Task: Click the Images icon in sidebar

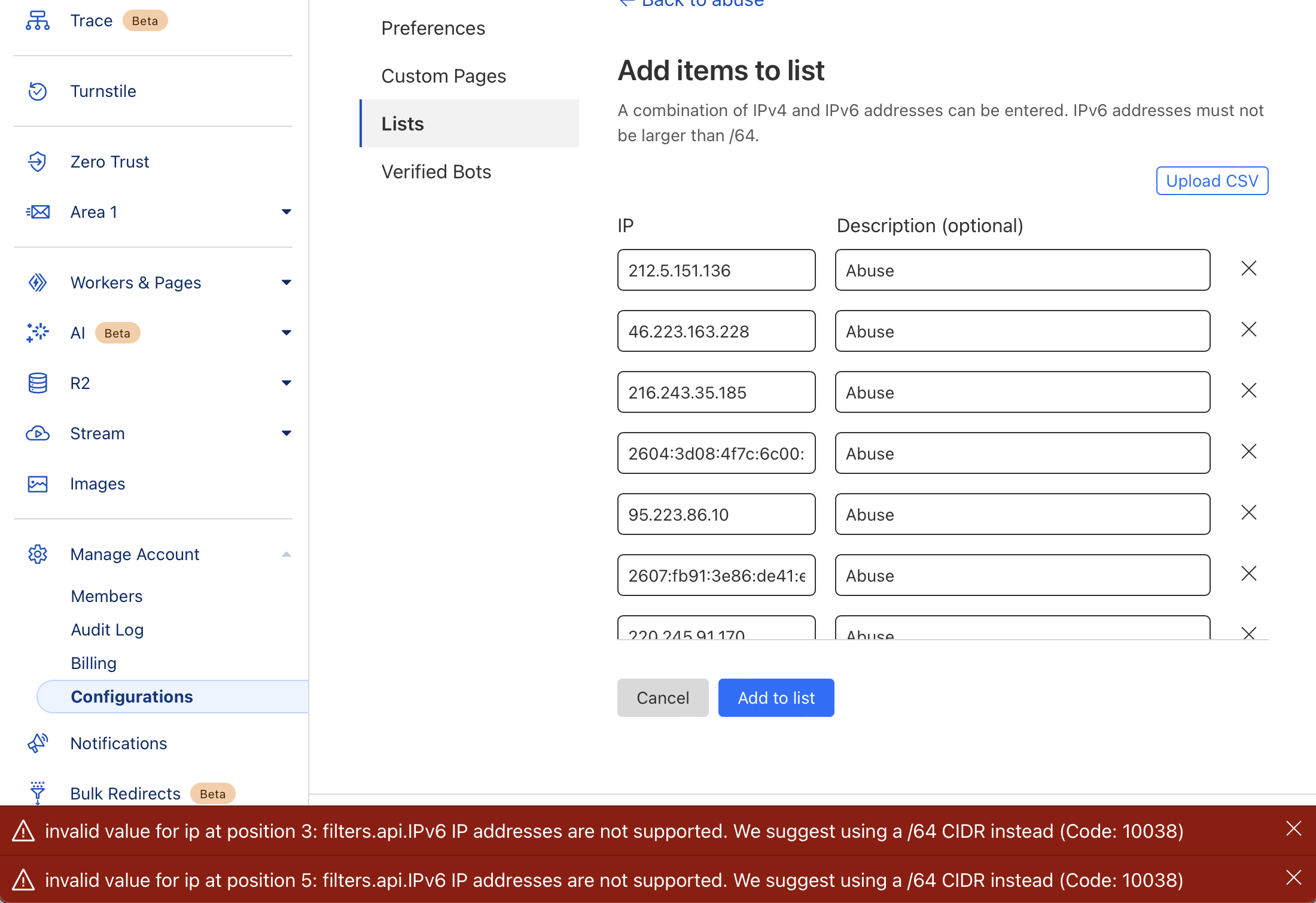Action: (37, 484)
